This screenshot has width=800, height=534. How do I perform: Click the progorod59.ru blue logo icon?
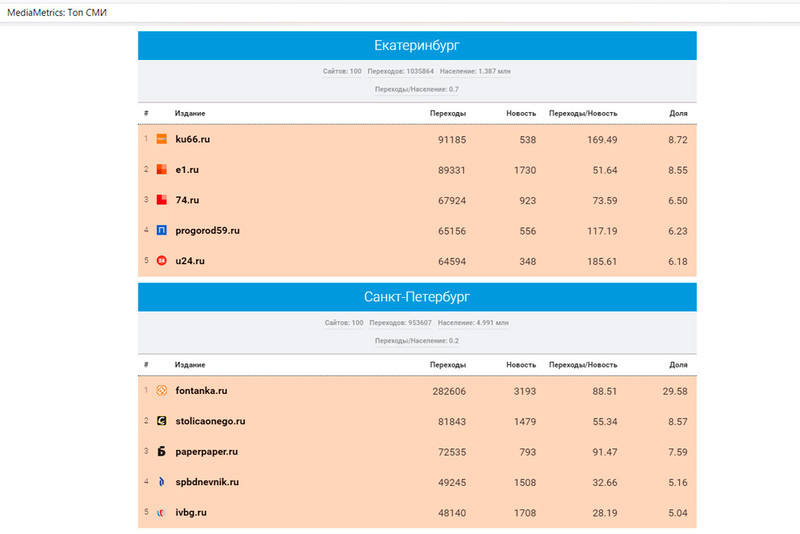click(x=161, y=231)
